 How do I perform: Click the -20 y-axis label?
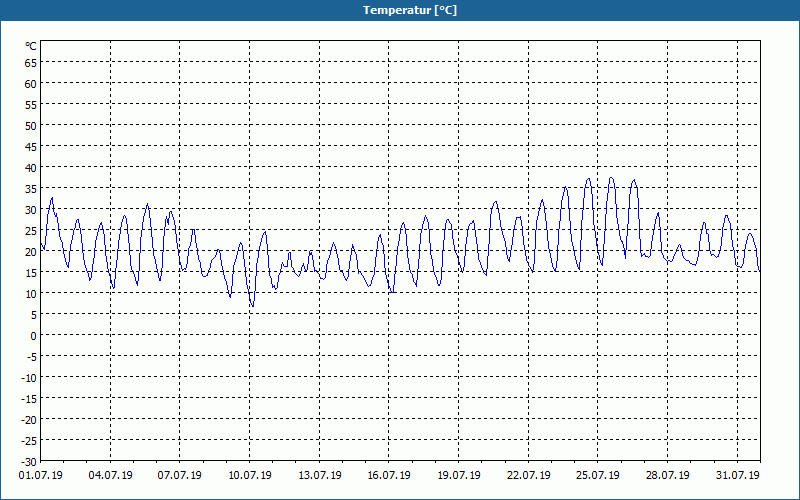[x=29, y=419]
